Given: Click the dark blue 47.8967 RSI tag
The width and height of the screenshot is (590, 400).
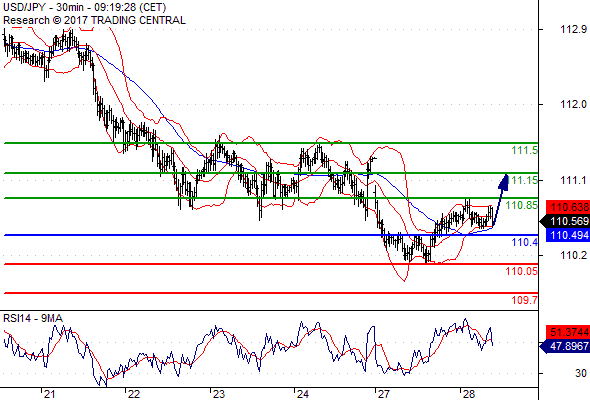Looking at the screenshot, I should [565, 346].
